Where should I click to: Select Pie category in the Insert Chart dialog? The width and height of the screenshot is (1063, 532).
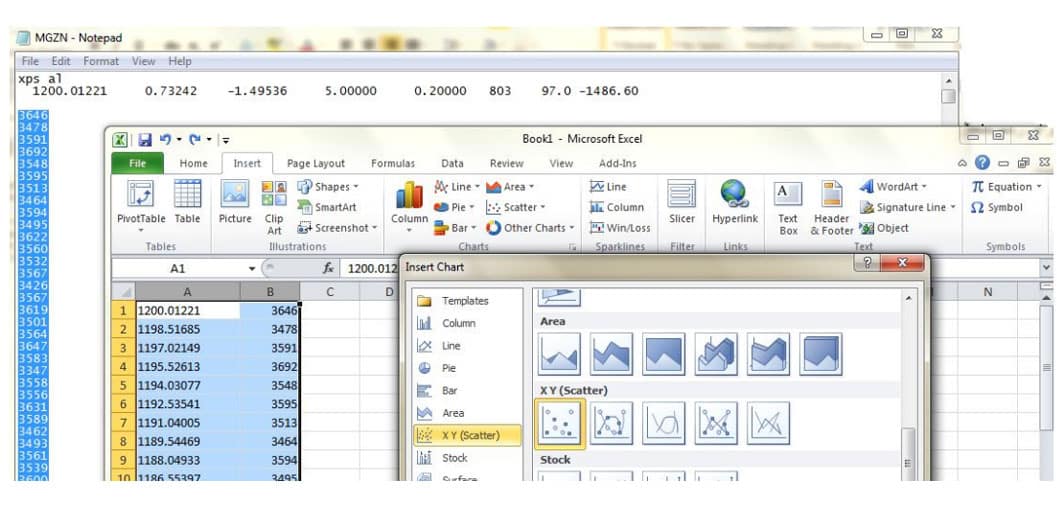point(466,368)
